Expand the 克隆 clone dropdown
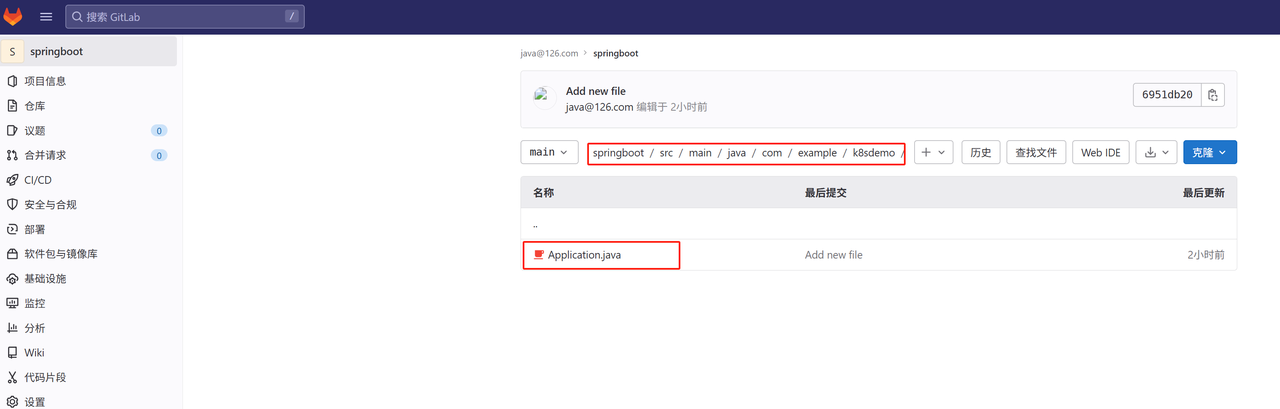The height and width of the screenshot is (409, 1280). [1210, 152]
